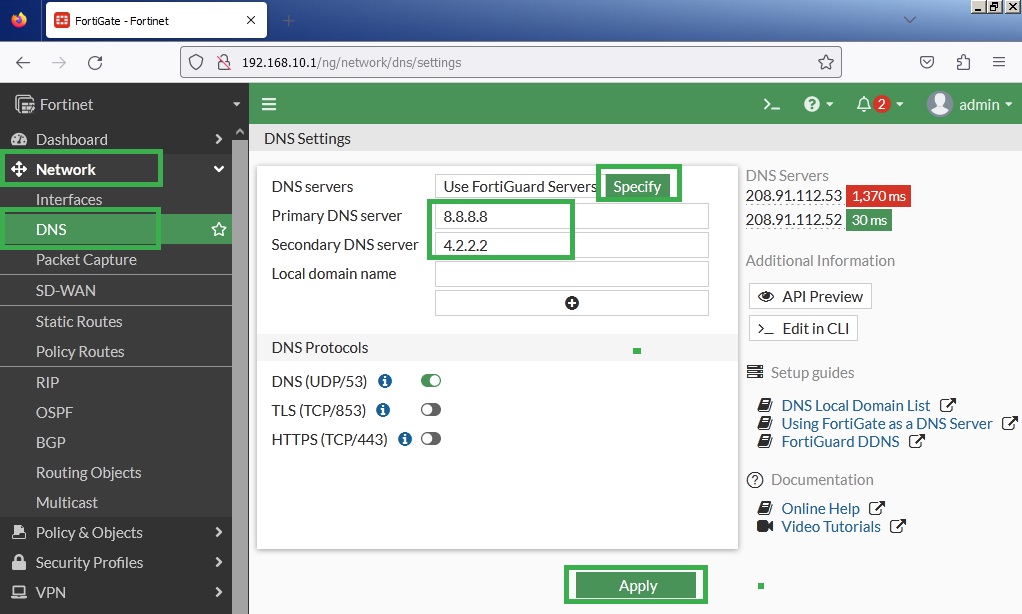The height and width of the screenshot is (614, 1022).
Task: Expand the Fortinet device dropdown in sidebar
Action: click(x=236, y=104)
